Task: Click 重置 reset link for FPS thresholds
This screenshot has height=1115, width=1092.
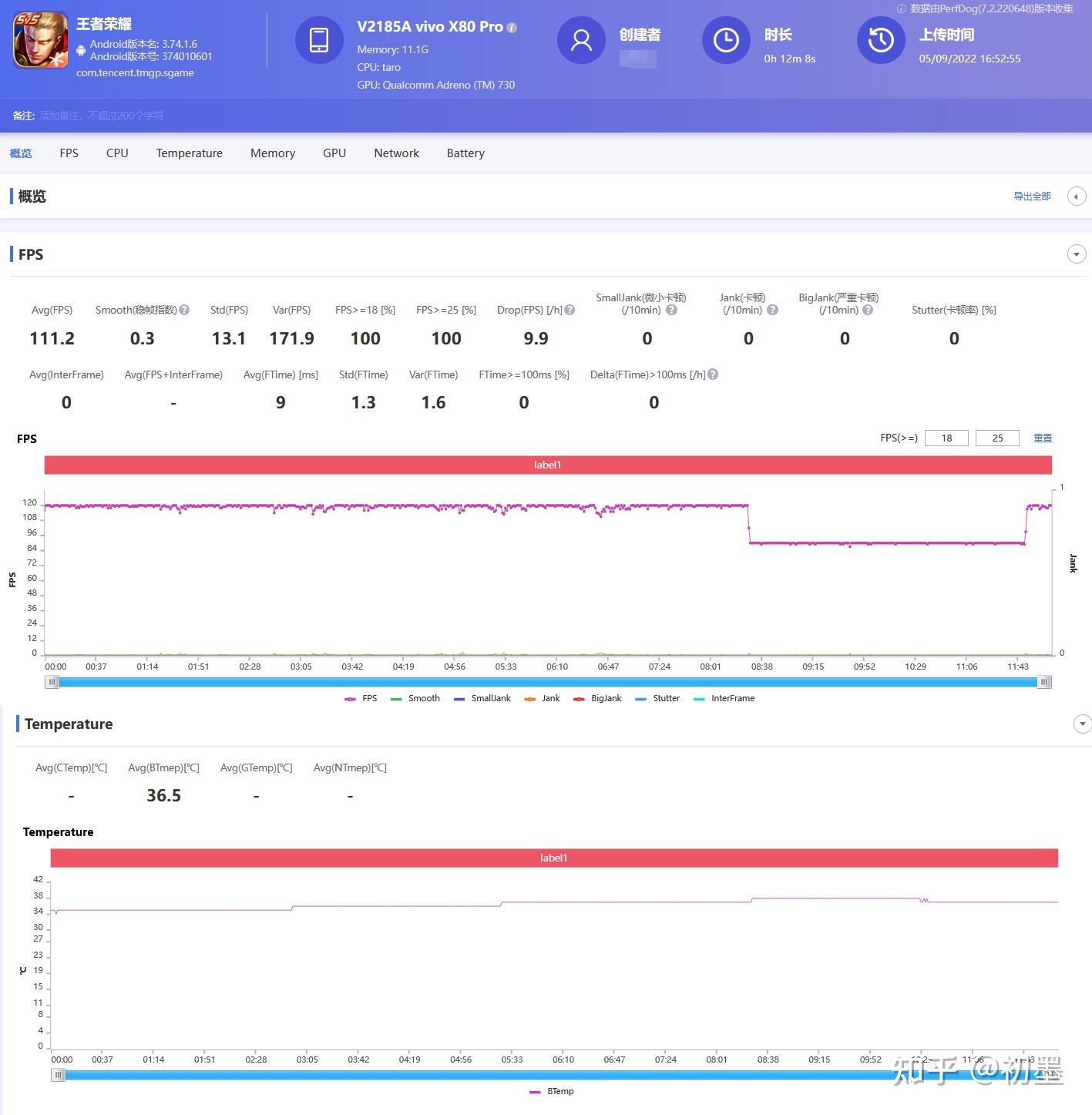Action: pyautogui.click(x=1043, y=438)
